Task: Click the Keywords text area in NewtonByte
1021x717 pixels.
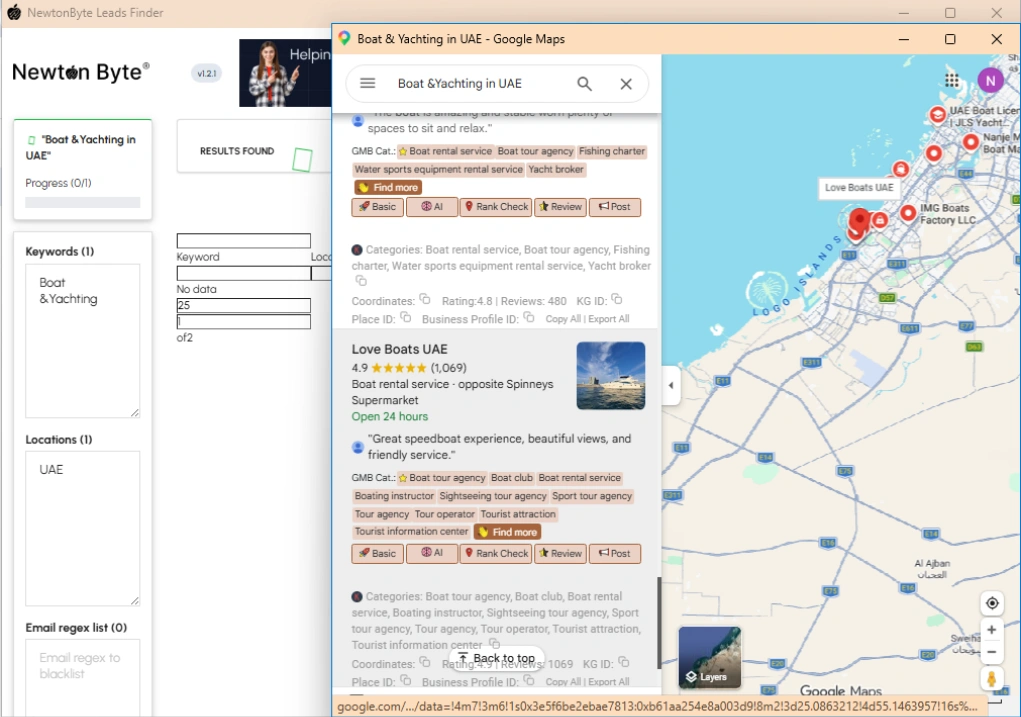Action: (83, 341)
